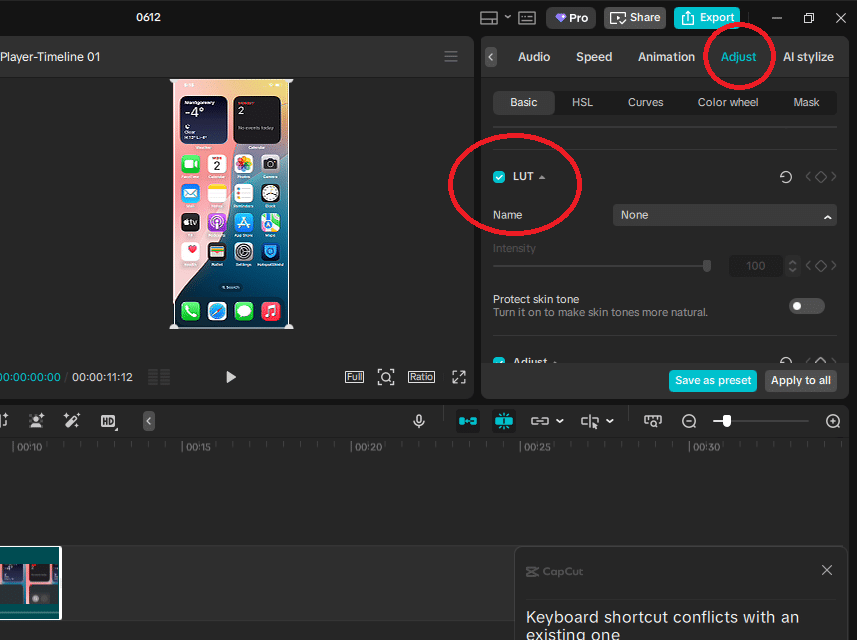This screenshot has height=640, width=857.
Task: Click the preview axis icon
Action: (x=653, y=421)
